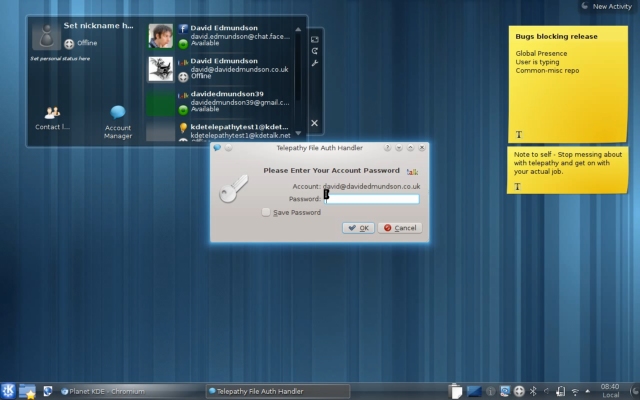Click the green Available icon for davidedmundson39
The image size is (640, 400).
(x=183, y=109)
